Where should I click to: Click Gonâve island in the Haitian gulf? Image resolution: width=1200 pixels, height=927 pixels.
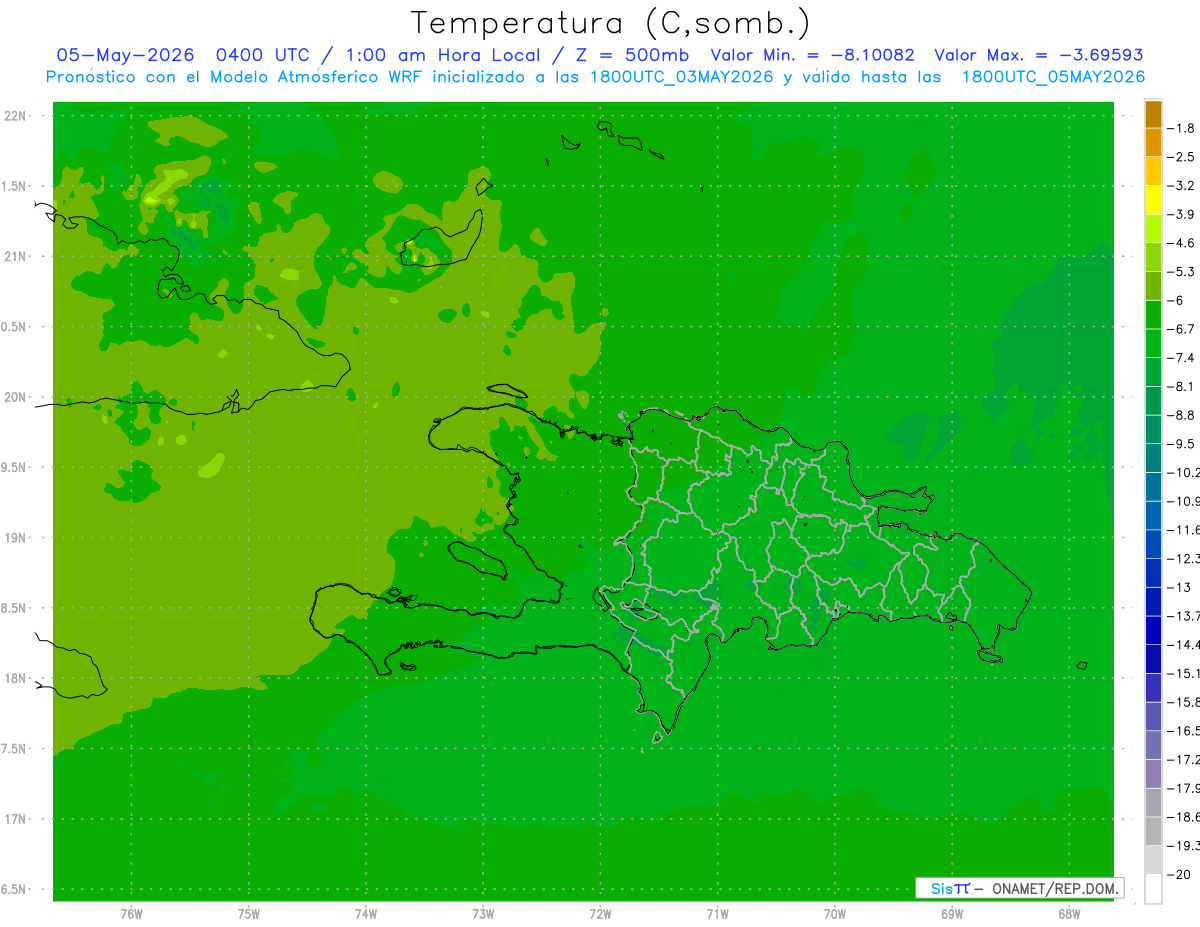click(478, 559)
